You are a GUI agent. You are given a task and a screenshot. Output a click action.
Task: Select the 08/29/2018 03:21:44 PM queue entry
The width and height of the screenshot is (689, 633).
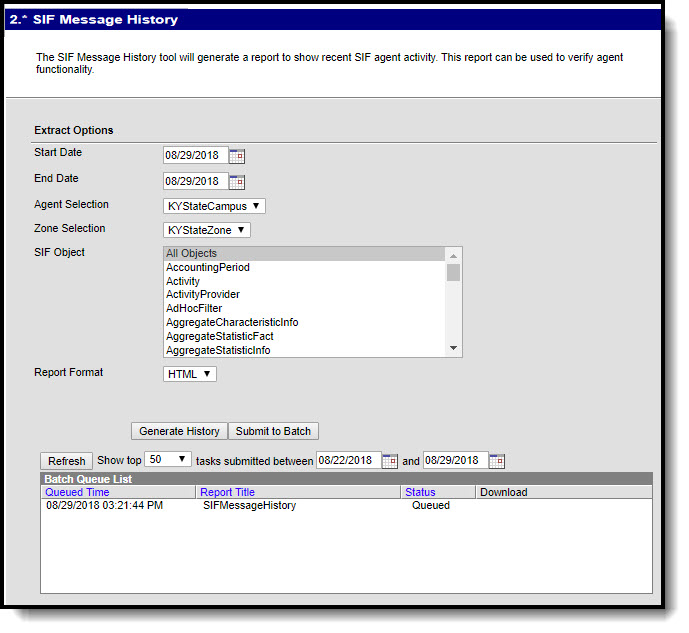(x=105, y=505)
